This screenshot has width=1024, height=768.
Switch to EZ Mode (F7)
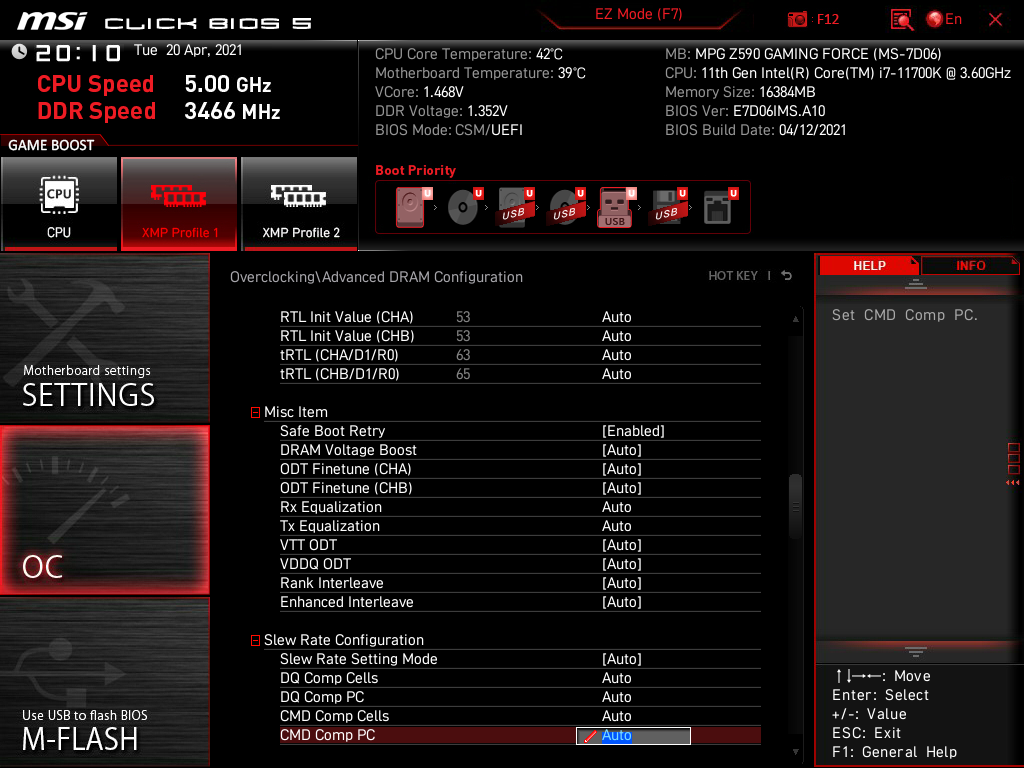point(638,14)
